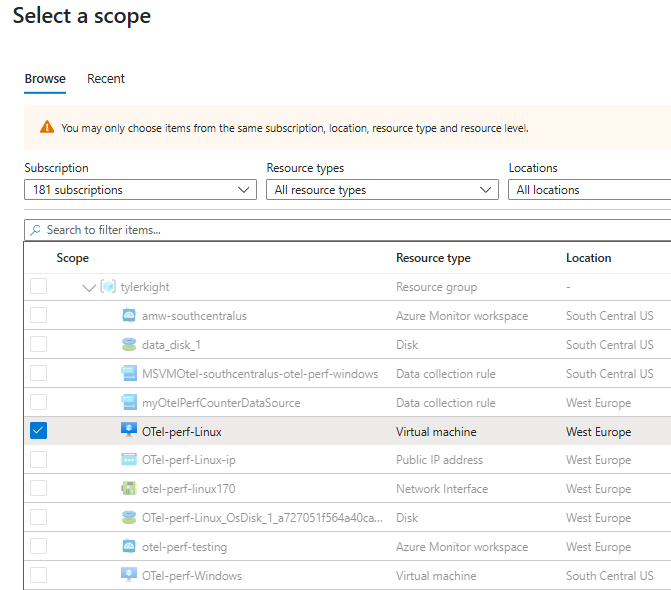The width and height of the screenshot is (671, 590).
Task: Open the Locations dropdown
Action: pyautogui.click(x=590, y=190)
